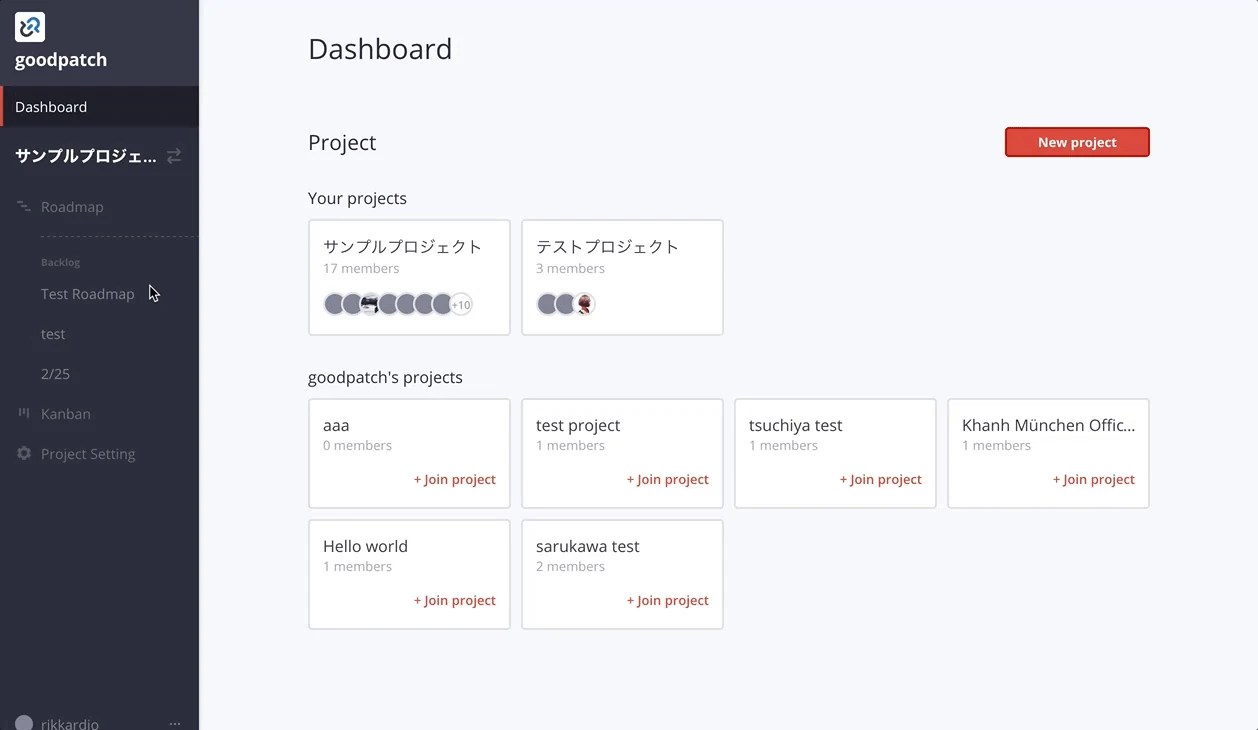Join the "tsuchiya test" project
1258x730 pixels.
[881, 479]
